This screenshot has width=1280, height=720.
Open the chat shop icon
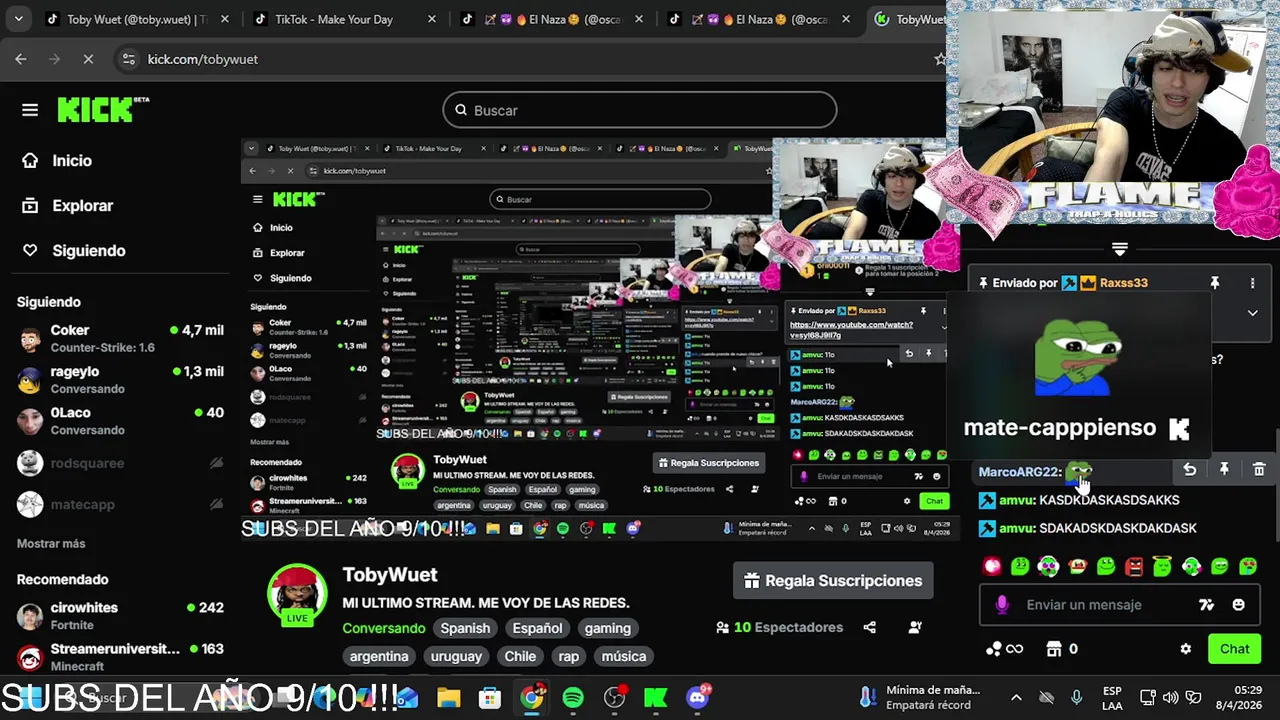click(x=1053, y=649)
